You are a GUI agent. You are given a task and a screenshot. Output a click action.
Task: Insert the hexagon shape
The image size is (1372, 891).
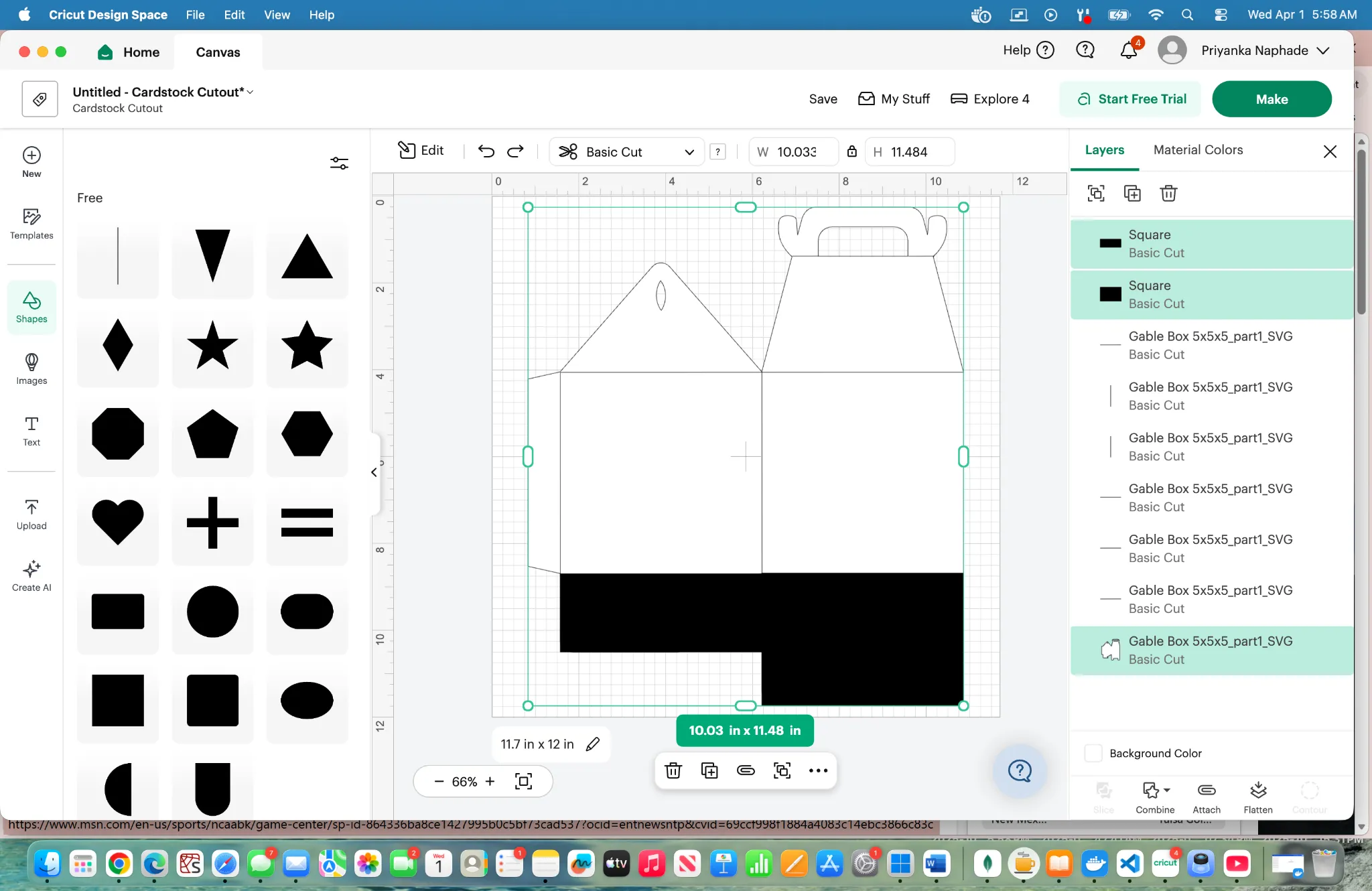point(307,433)
